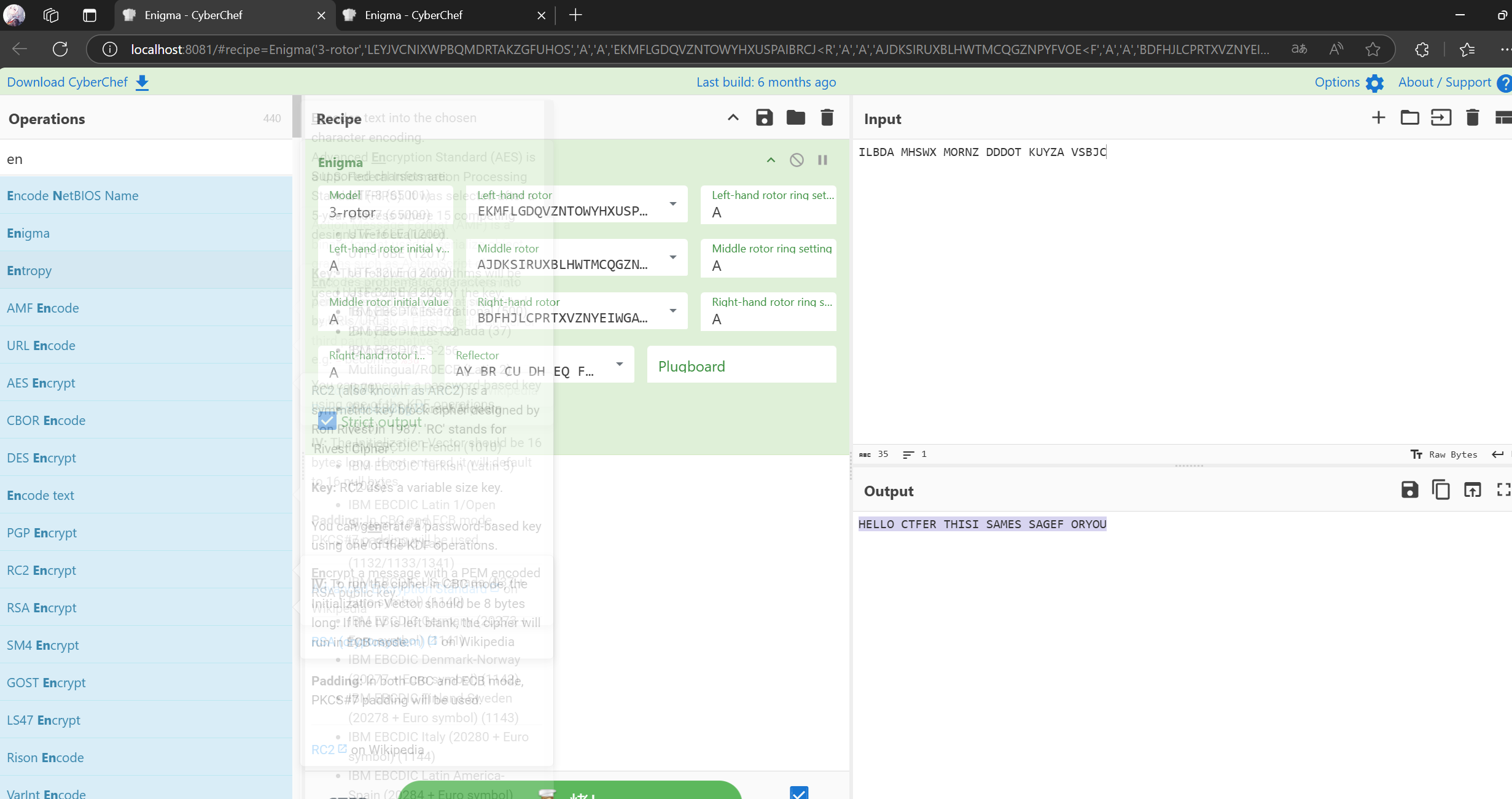Select the CBOR Encode operation

tap(146, 420)
